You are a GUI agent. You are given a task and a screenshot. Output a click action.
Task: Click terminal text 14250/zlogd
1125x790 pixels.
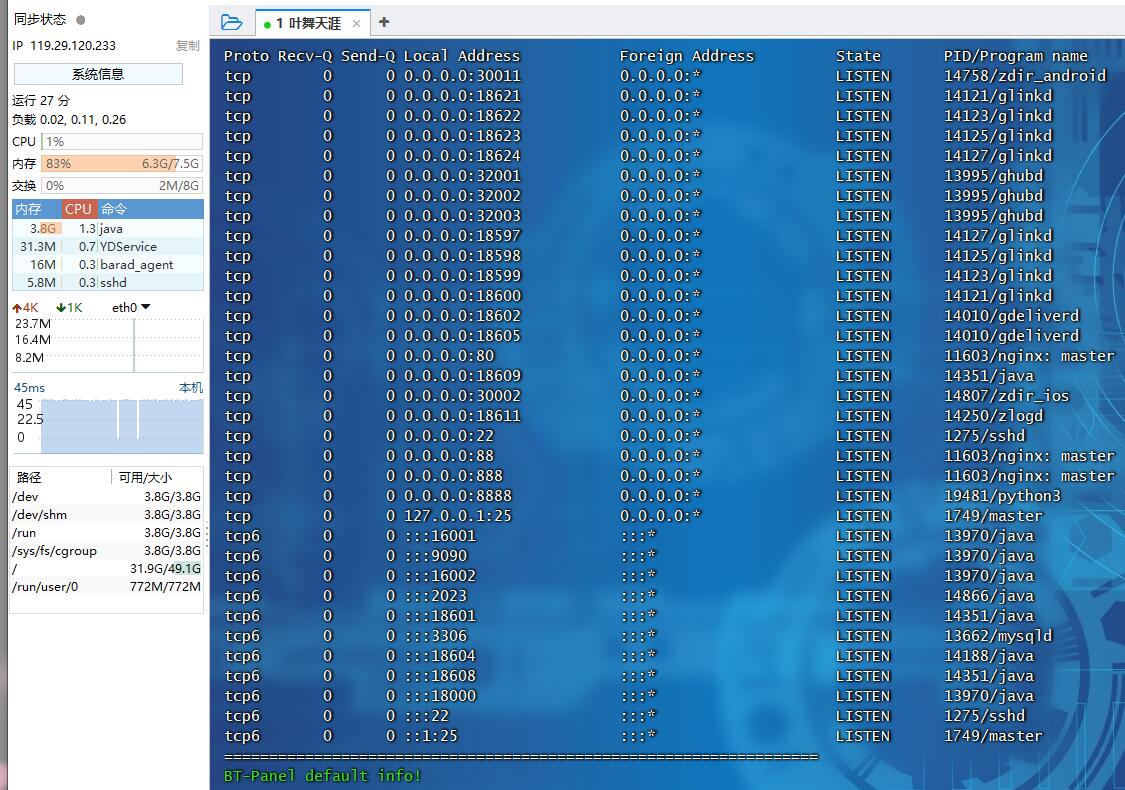click(993, 415)
